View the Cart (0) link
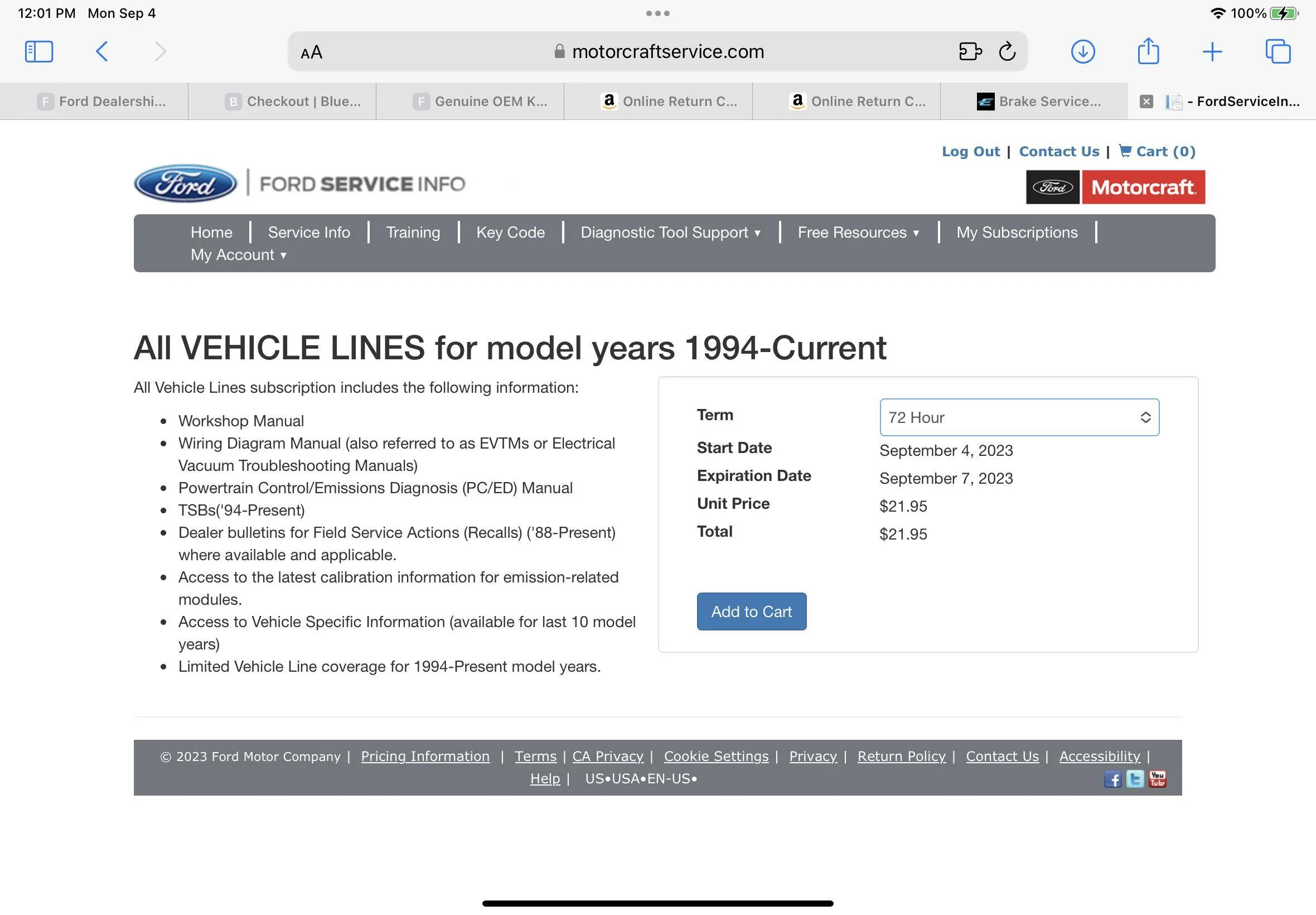1316x915 pixels. 1157,151
